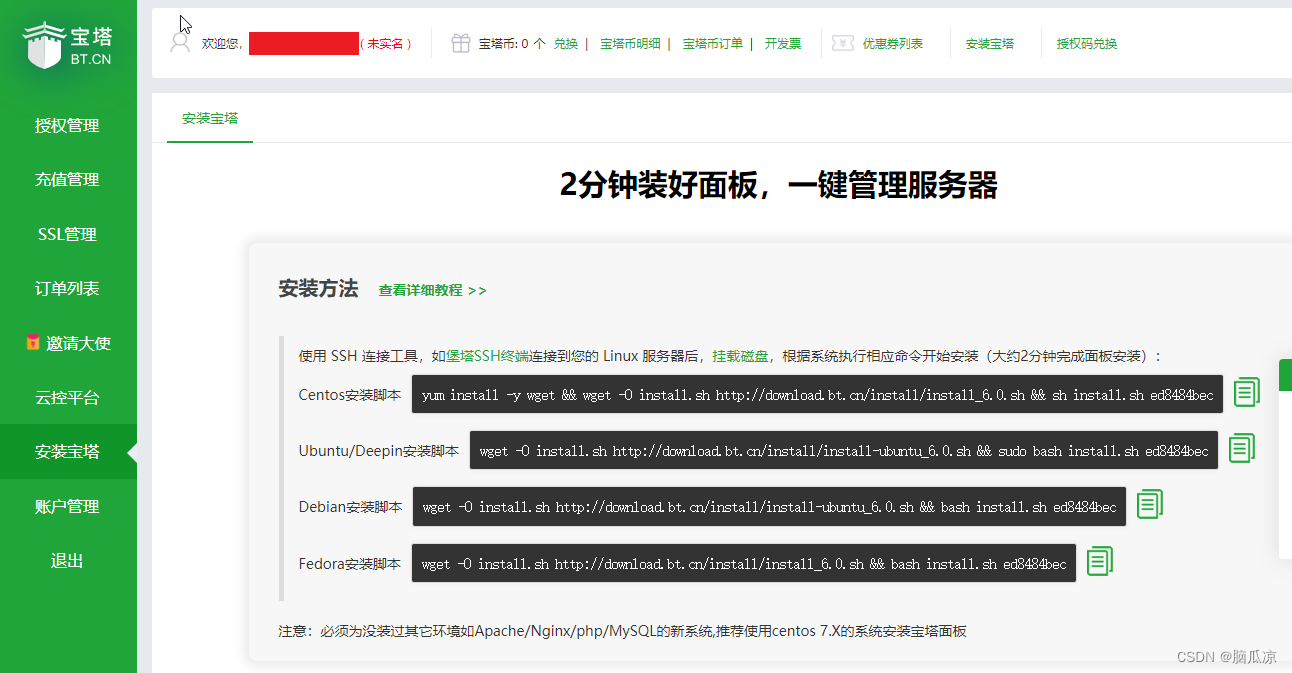The height and width of the screenshot is (673, 1292).
Task: Click the BT.CN 宝塔 logo
Action: point(68,45)
